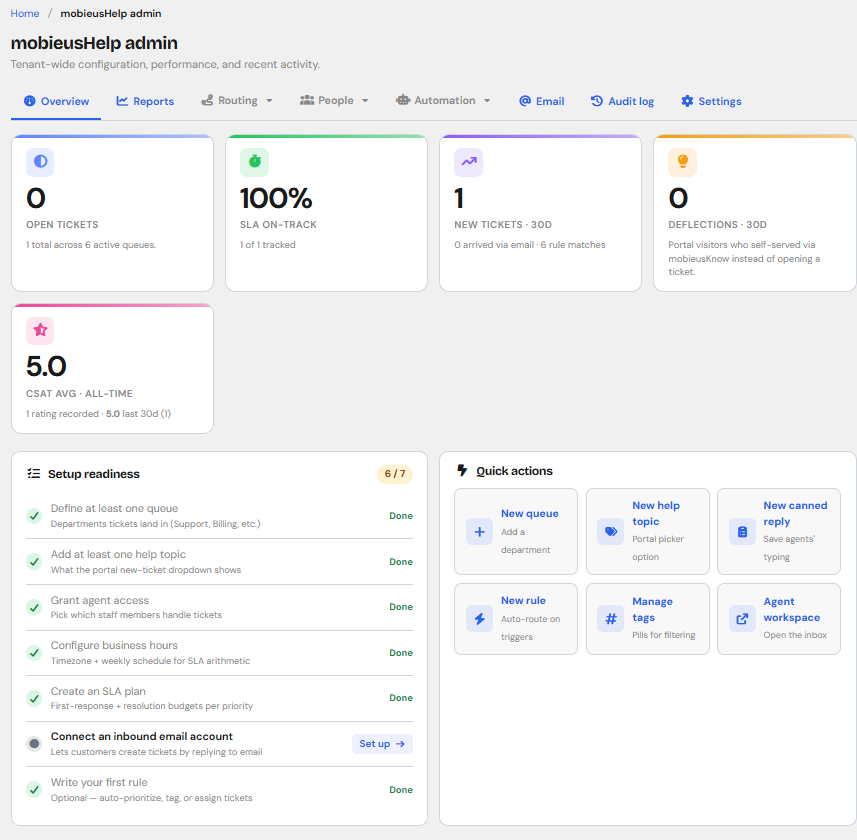857x840 pixels.
Task: Click the CSAT Avg star icon
Action: coord(40,331)
